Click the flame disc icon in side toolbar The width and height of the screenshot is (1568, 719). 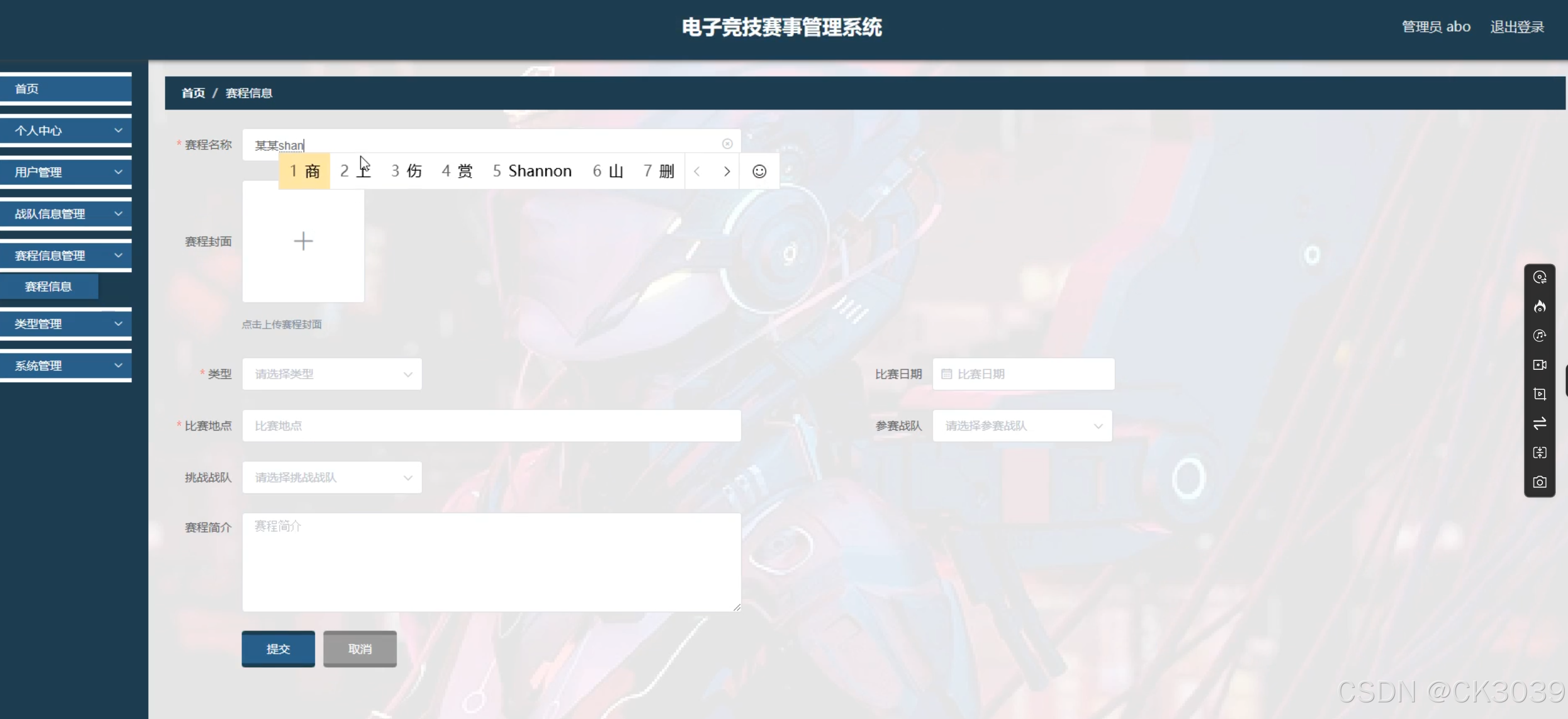[x=1539, y=306]
